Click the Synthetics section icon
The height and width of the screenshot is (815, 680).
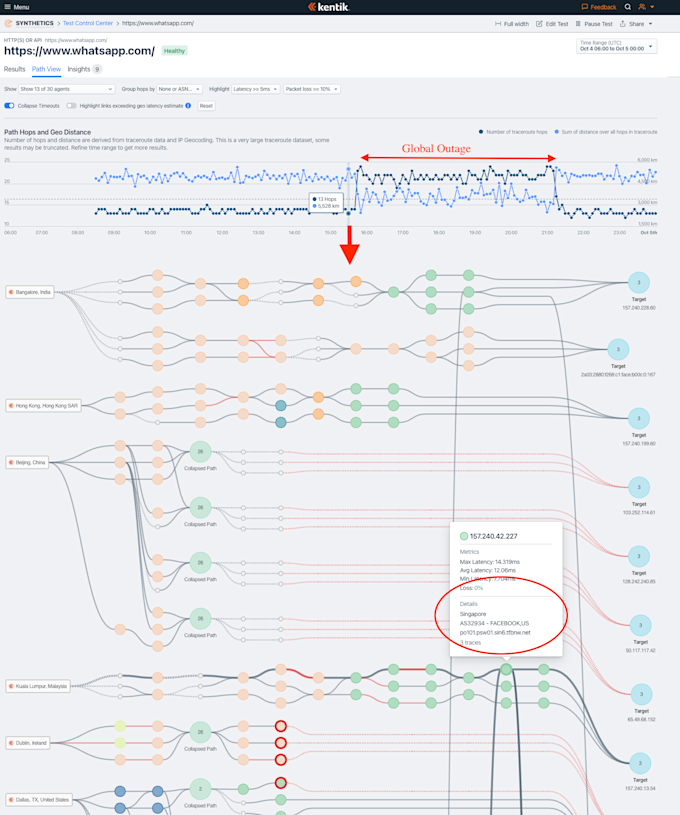[x=8, y=23]
